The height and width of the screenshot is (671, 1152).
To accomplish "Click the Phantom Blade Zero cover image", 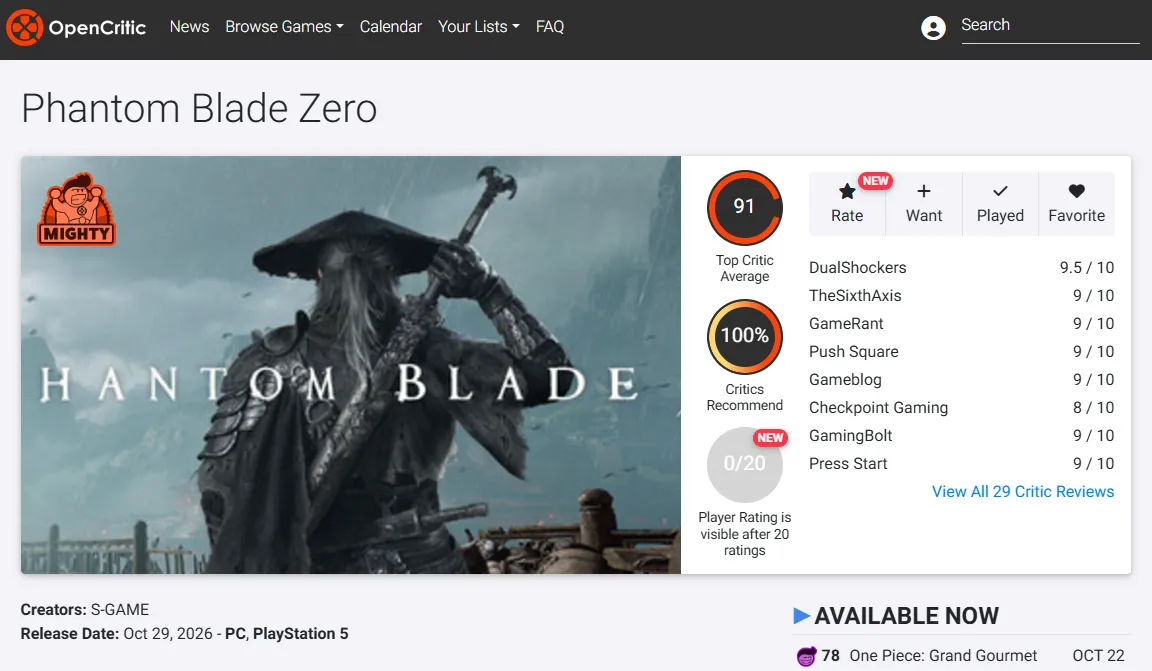I will pyautogui.click(x=350, y=365).
